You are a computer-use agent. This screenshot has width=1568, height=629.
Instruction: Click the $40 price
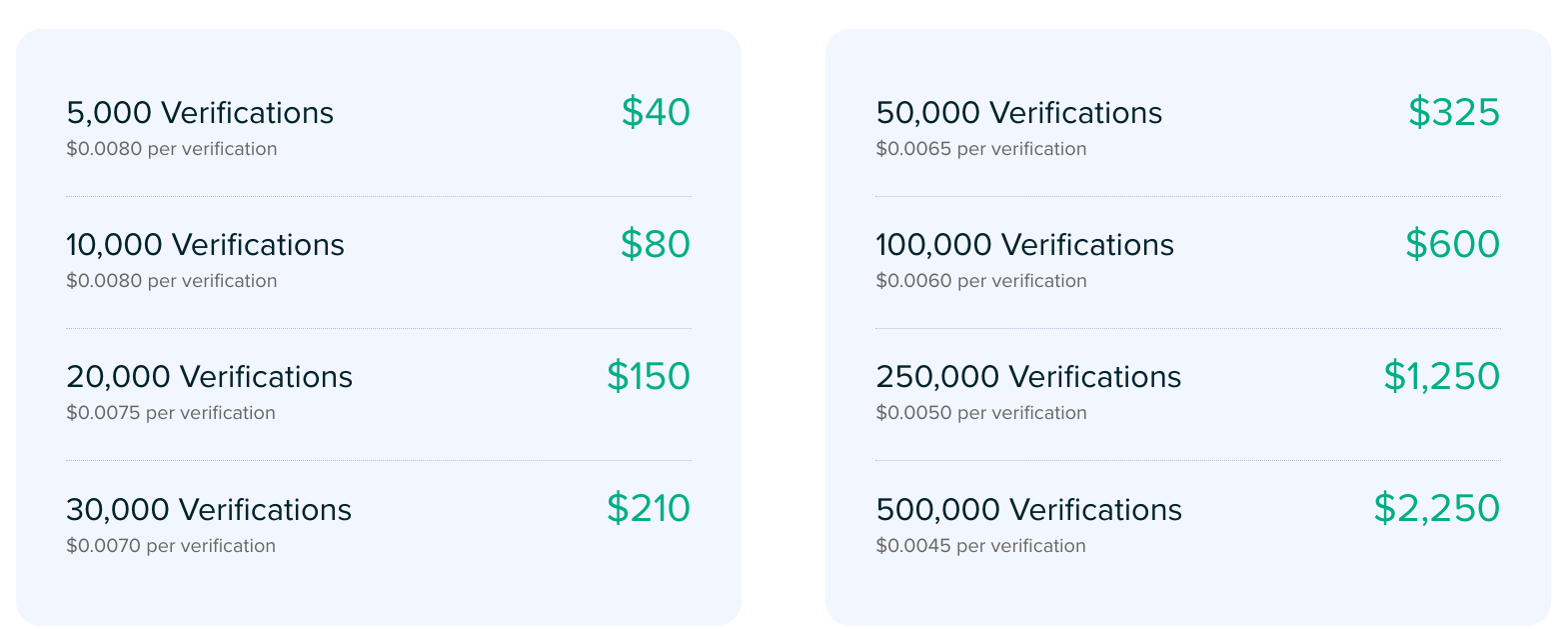pos(656,112)
